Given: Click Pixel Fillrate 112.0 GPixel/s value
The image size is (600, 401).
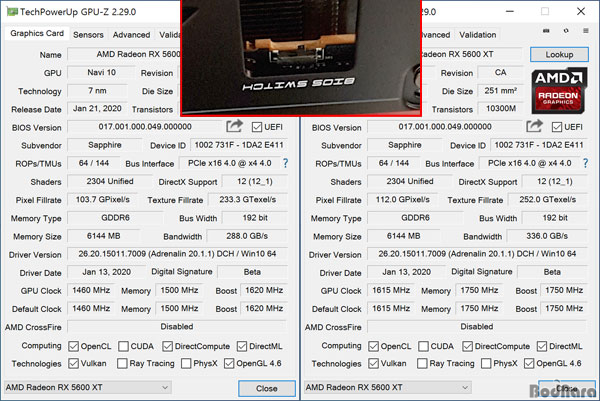Looking at the screenshot, I should 403,199.
